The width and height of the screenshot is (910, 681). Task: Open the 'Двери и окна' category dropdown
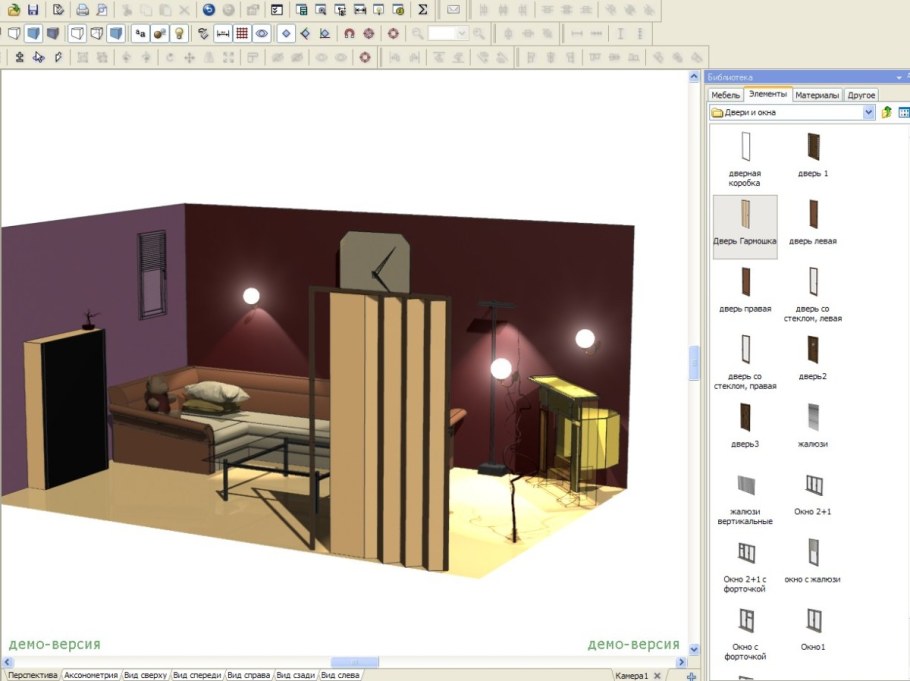tap(868, 113)
